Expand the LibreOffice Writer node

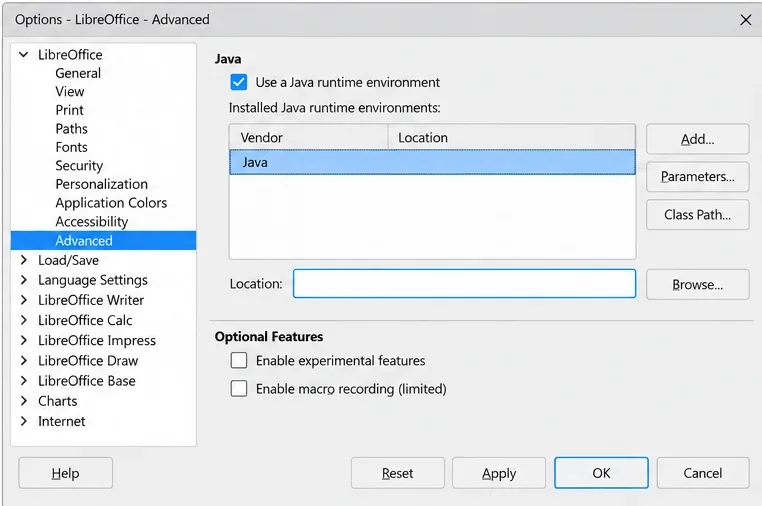(23, 300)
